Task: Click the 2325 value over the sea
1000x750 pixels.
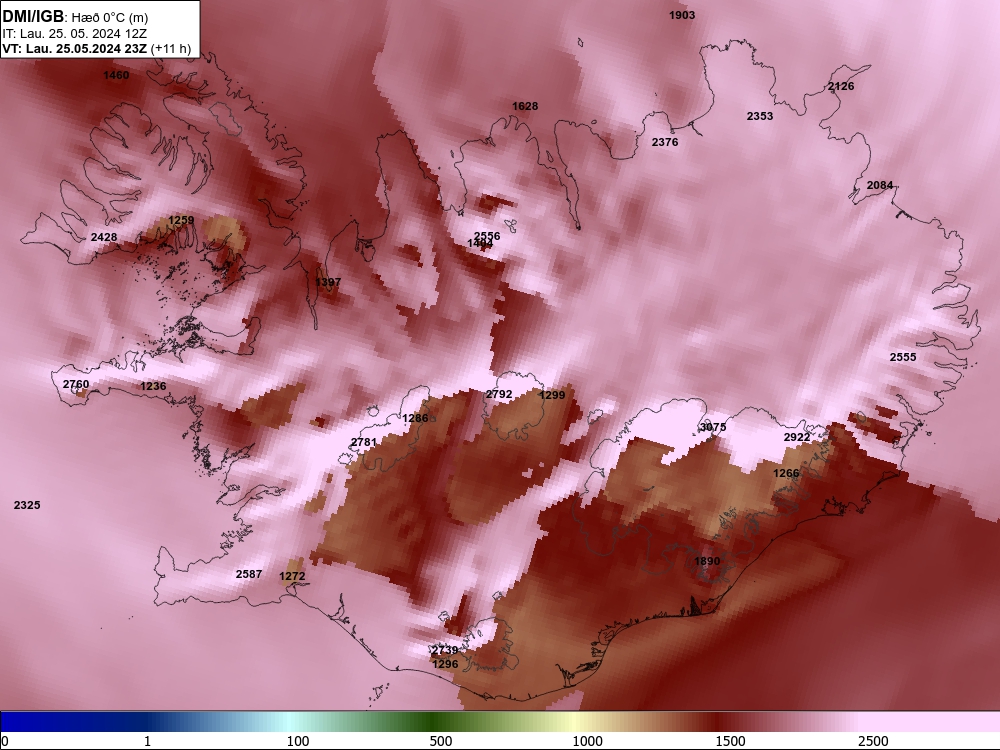Action: click(27, 505)
